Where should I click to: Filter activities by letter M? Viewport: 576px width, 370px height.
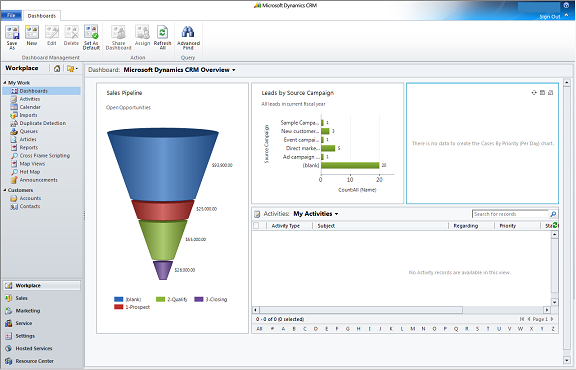point(413,328)
